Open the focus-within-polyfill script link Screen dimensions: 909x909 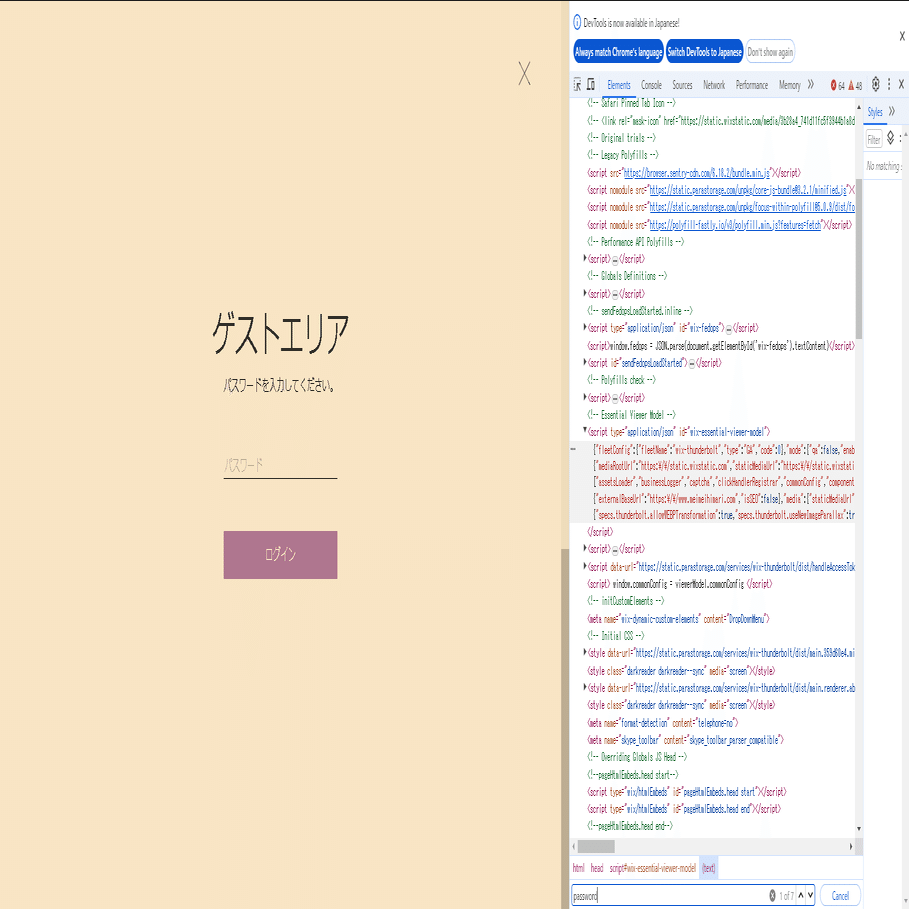coord(752,207)
